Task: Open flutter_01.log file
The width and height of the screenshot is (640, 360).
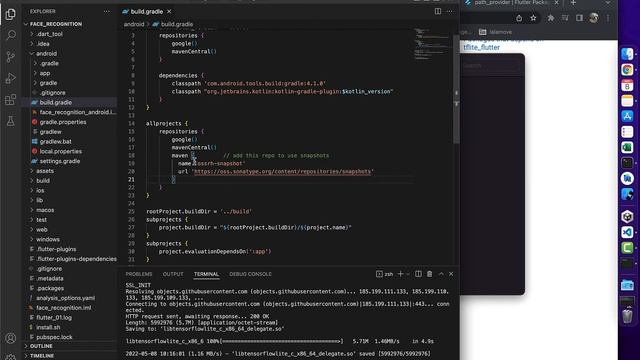Action: click(54, 318)
